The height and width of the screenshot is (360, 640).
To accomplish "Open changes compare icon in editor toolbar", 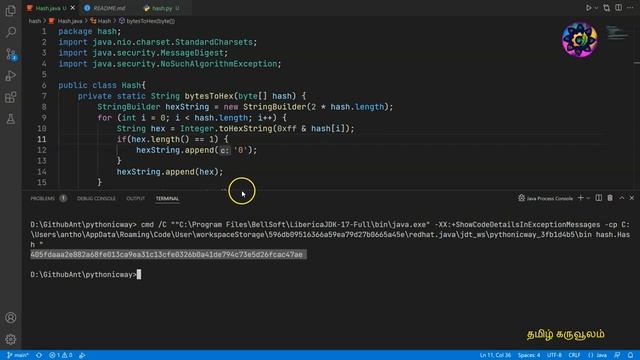I will [607, 8].
